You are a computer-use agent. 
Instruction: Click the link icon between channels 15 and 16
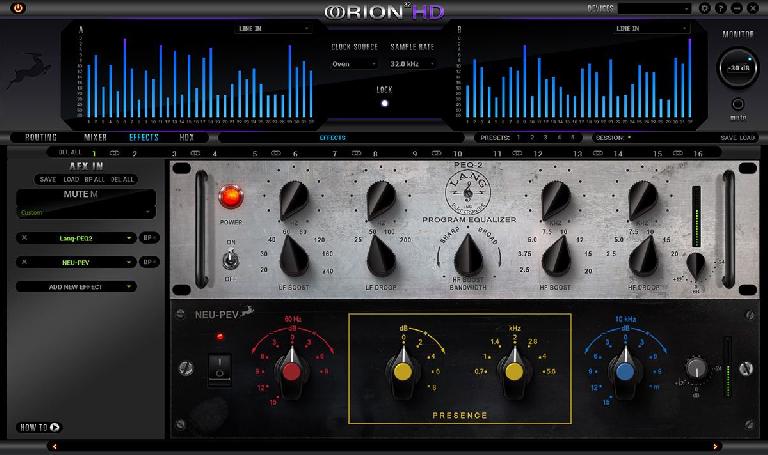coord(678,153)
